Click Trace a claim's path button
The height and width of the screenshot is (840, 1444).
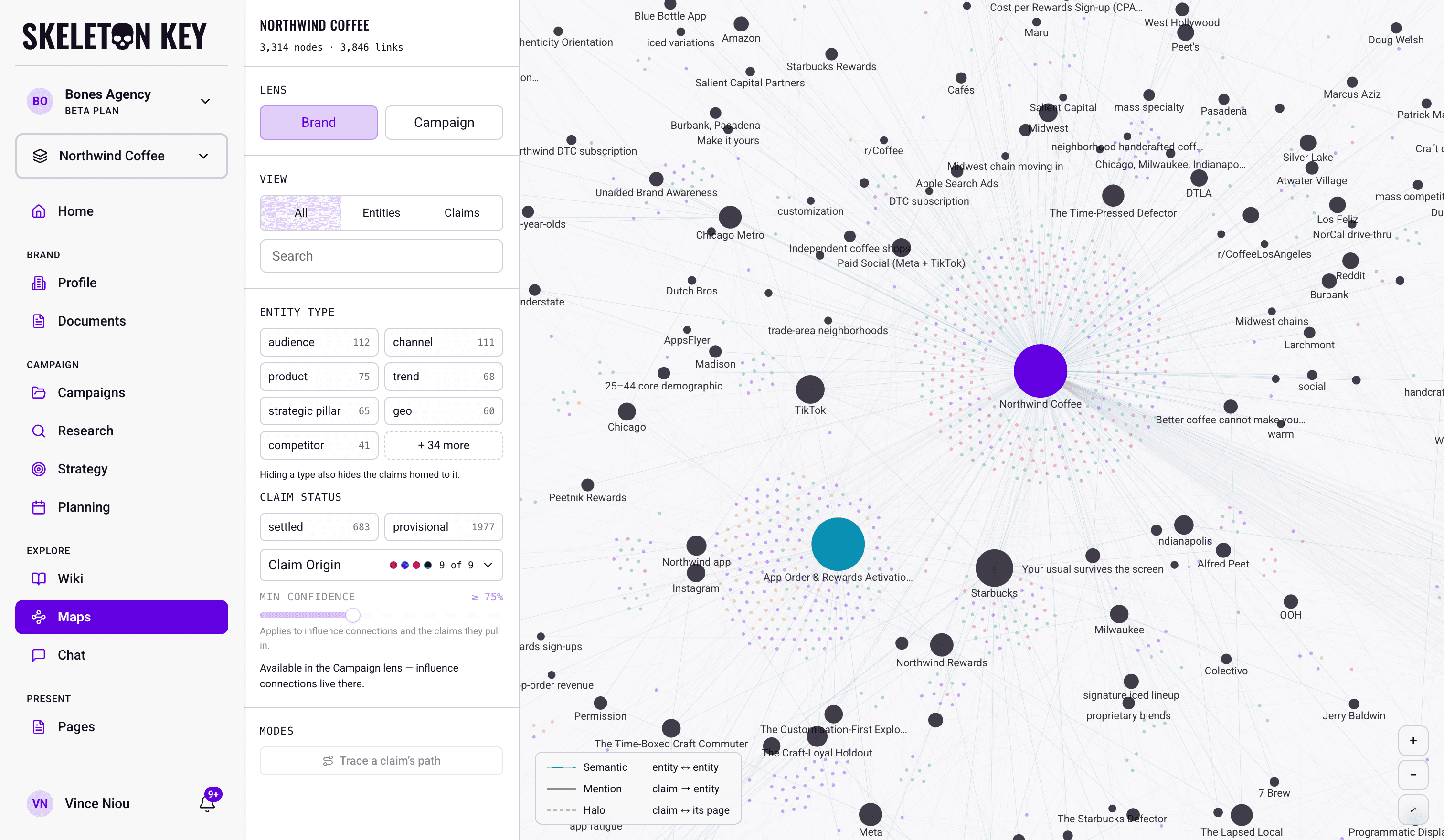[381, 760]
